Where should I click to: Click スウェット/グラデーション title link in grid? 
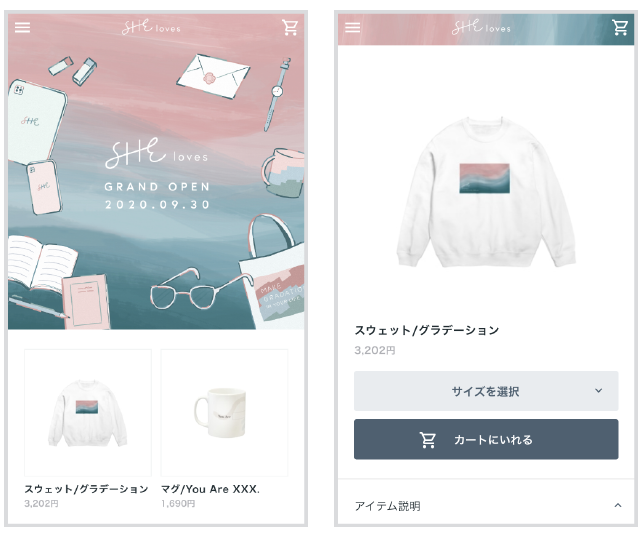click(86, 489)
